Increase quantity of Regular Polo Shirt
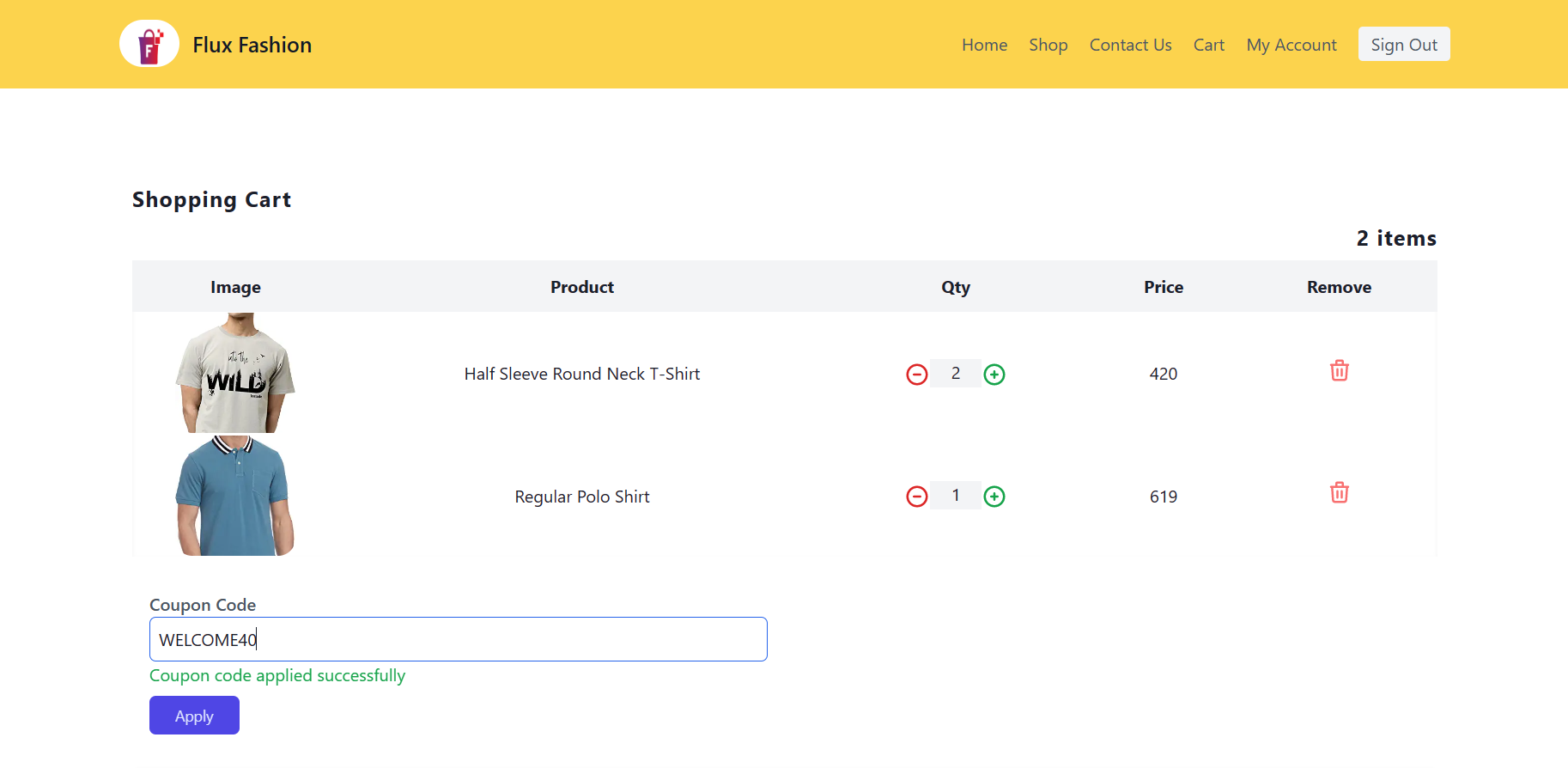1568x768 pixels. 994,497
